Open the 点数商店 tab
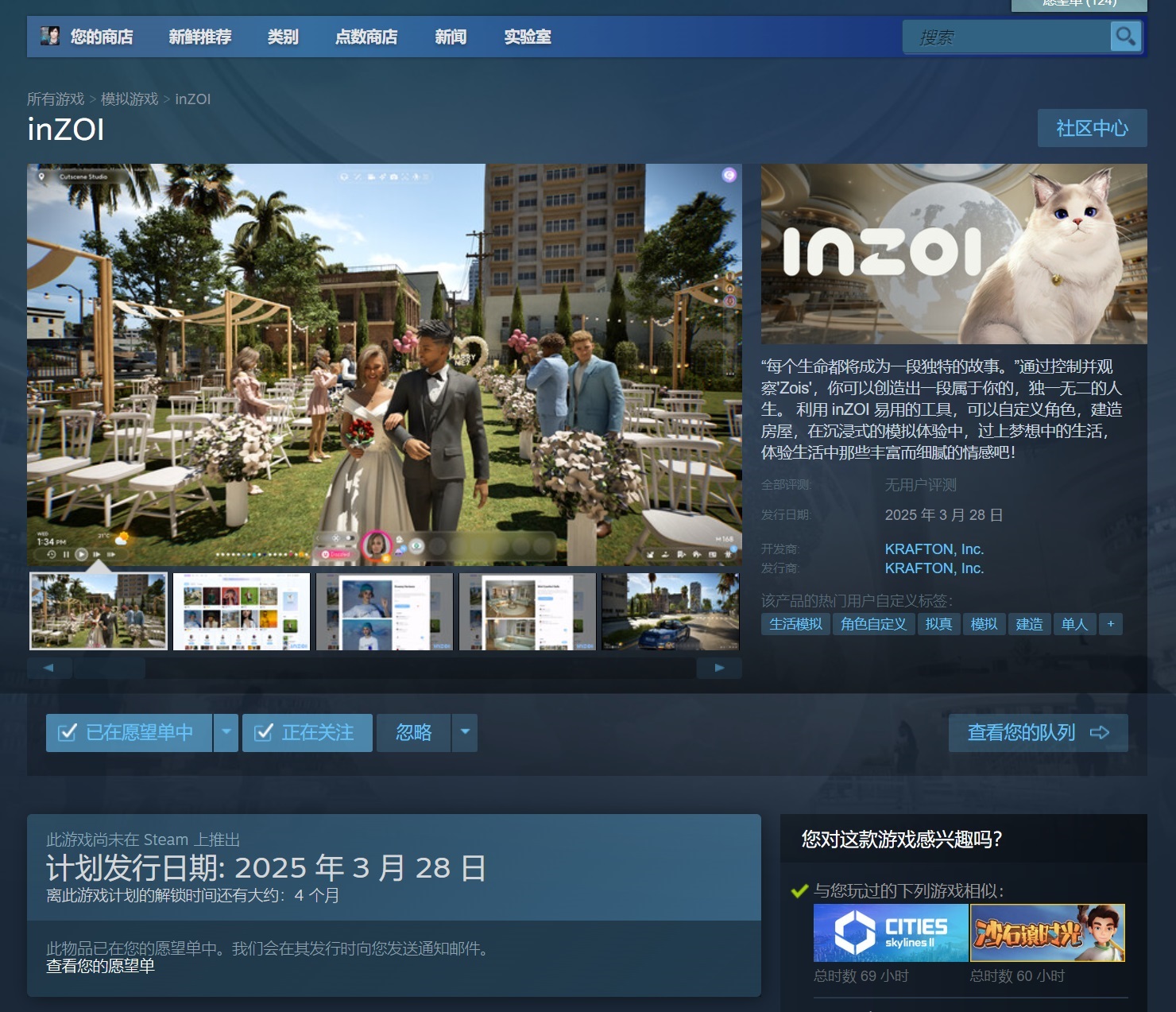 366,37
